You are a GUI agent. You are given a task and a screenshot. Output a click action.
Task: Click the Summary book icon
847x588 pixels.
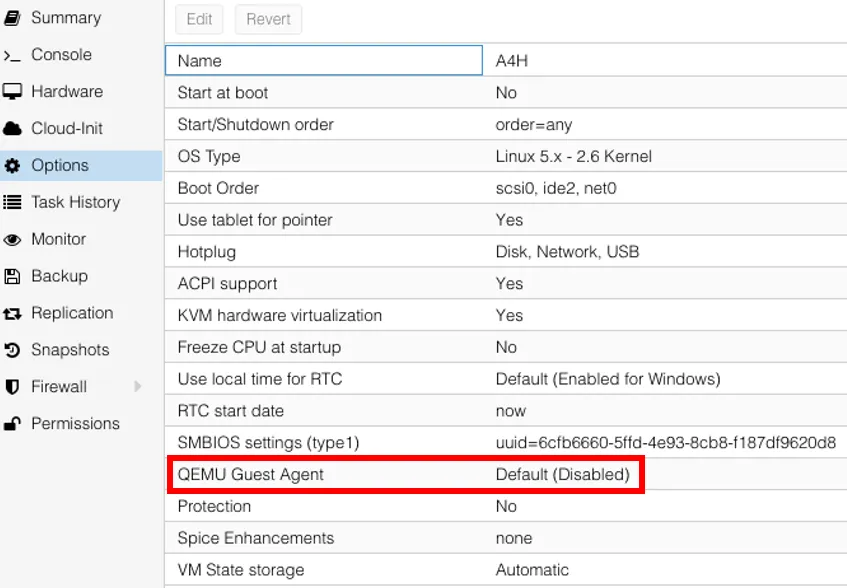coord(13,18)
